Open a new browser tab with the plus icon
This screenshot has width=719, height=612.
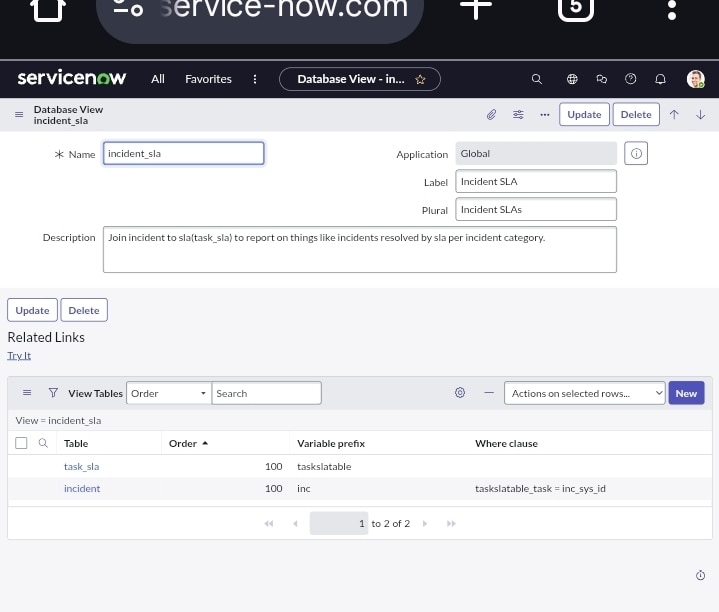(x=476, y=8)
